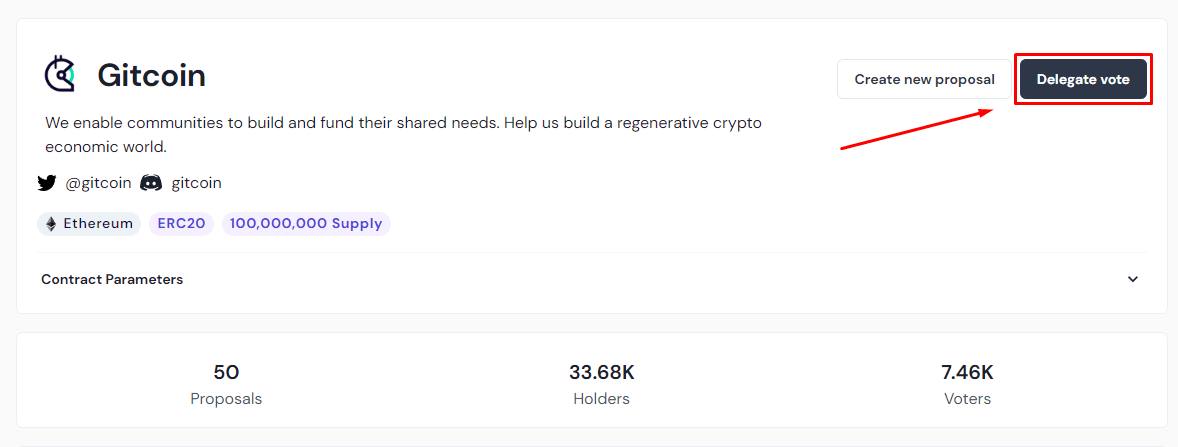View the 7.46K Voters statistic
The image size is (1178, 447).
968,384
